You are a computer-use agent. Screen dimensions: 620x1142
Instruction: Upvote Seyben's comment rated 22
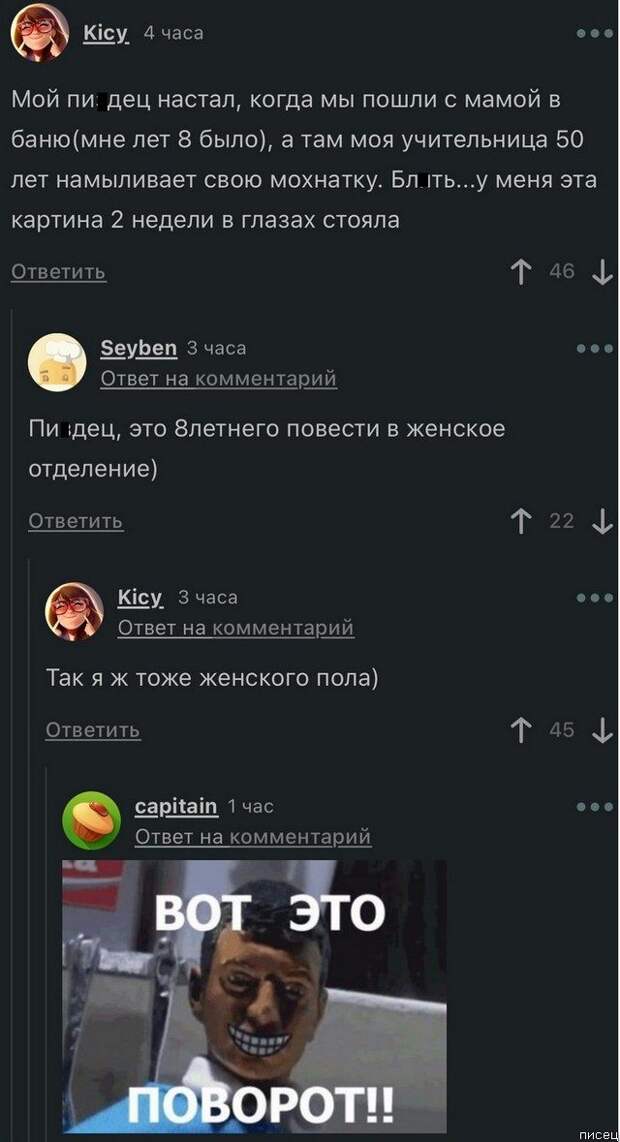pos(520,521)
